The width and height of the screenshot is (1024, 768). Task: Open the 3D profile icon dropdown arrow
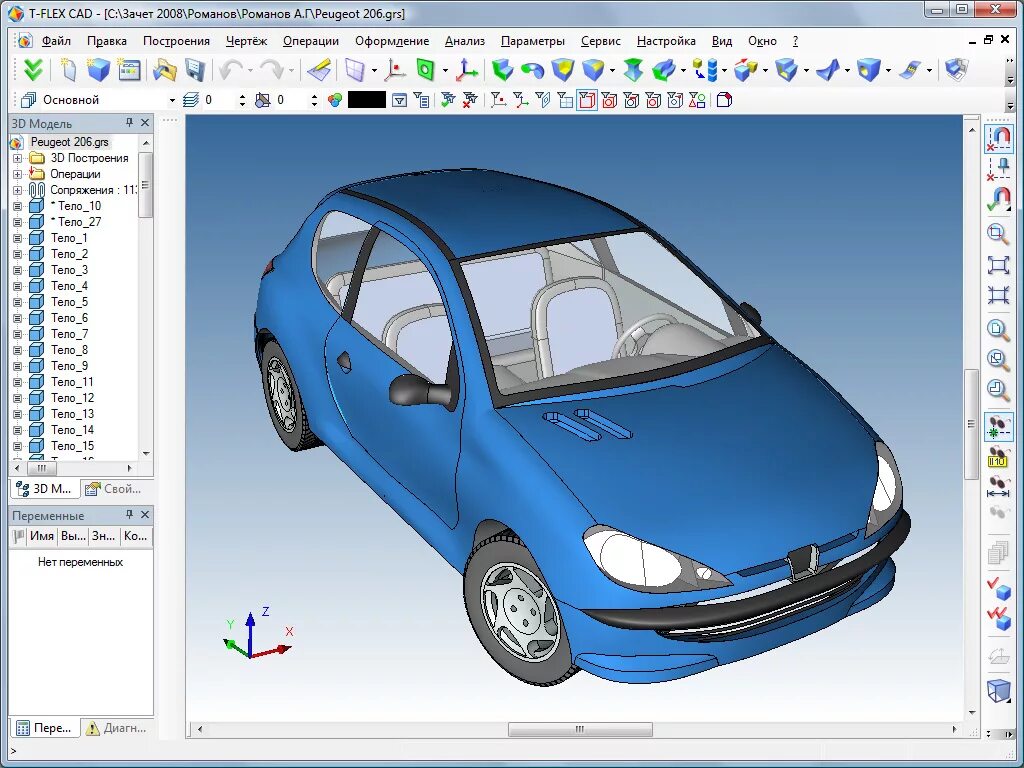click(445, 70)
